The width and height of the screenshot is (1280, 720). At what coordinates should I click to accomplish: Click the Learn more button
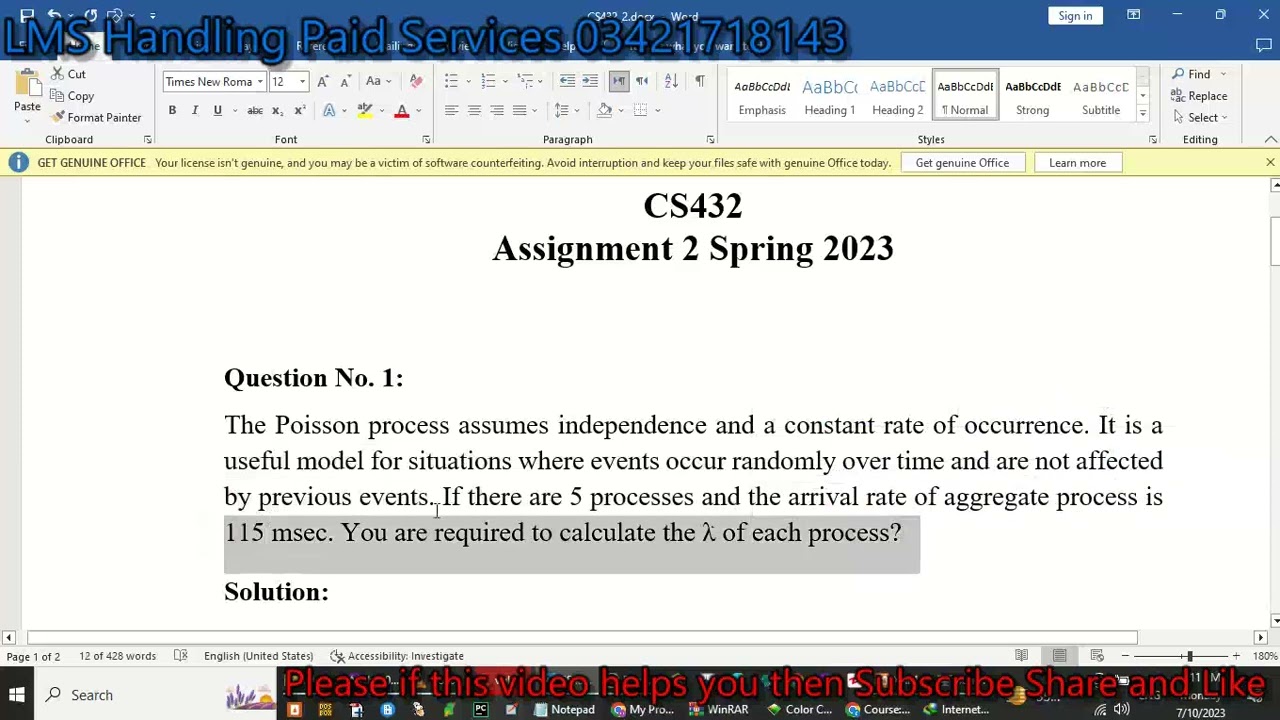tap(1077, 163)
